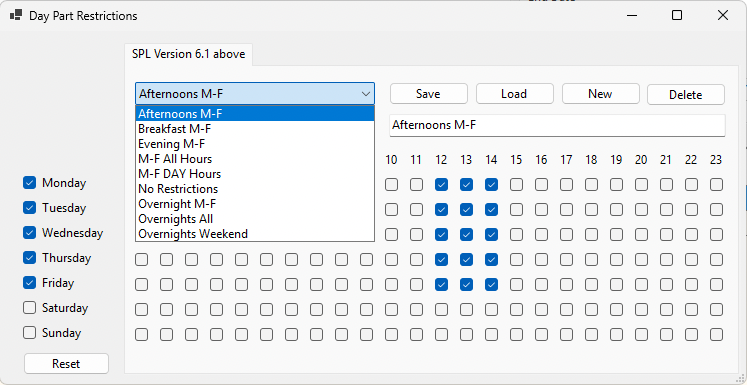Screen dimensions: 747x385
Task: Uncheck the Thursday checkbox
Action: [30, 258]
